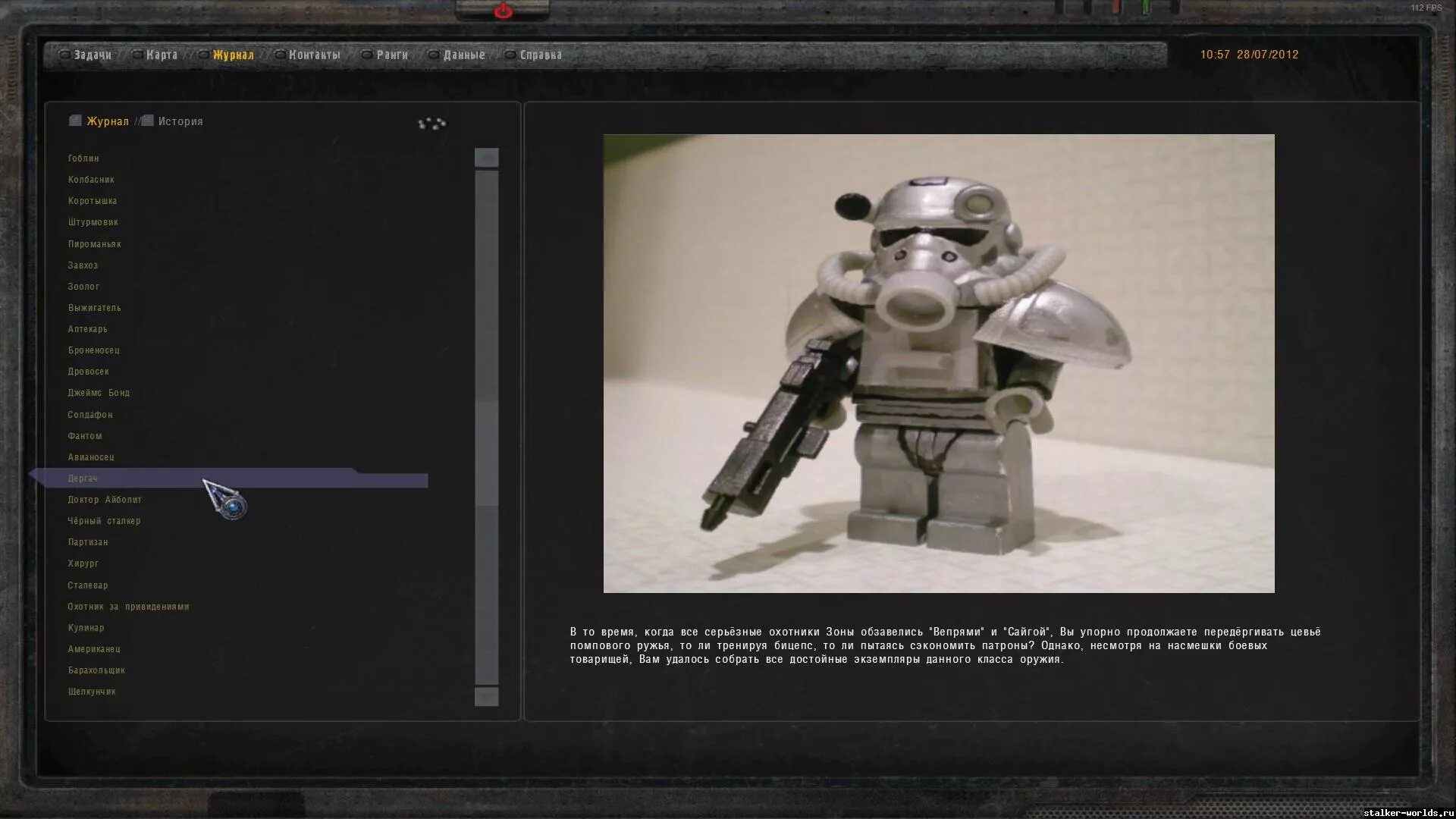Select the Аптекарь entry
This screenshot has height=819, width=1456.
pos(88,329)
